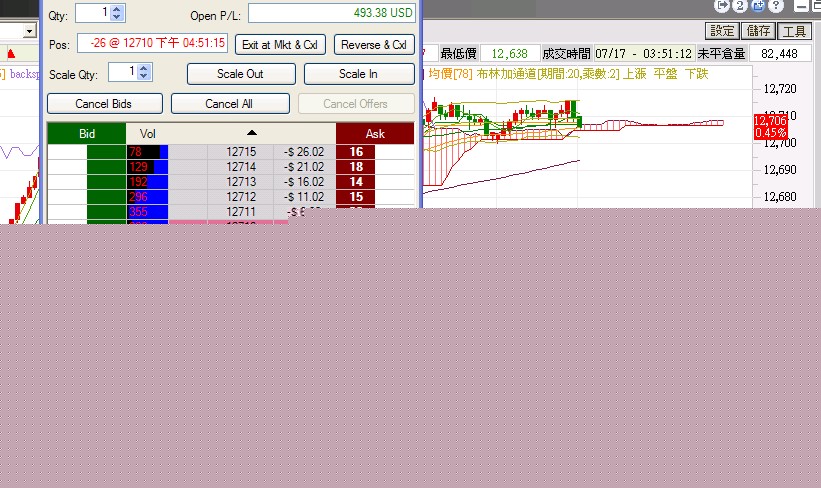This screenshot has height=488, width=821.
Task: Click the volume bar showing 296
Action: point(148,197)
